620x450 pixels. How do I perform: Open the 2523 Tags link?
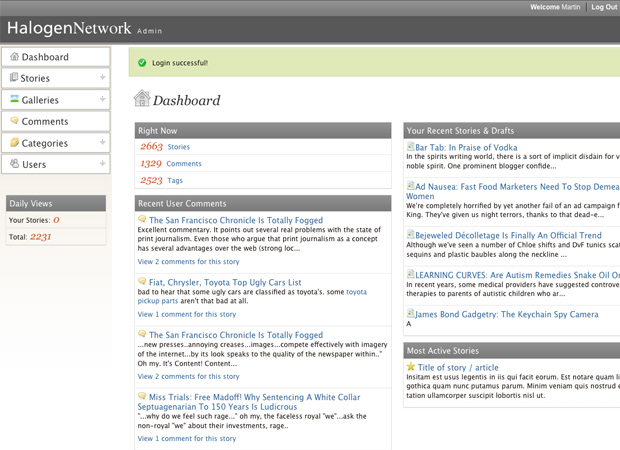(175, 180)
